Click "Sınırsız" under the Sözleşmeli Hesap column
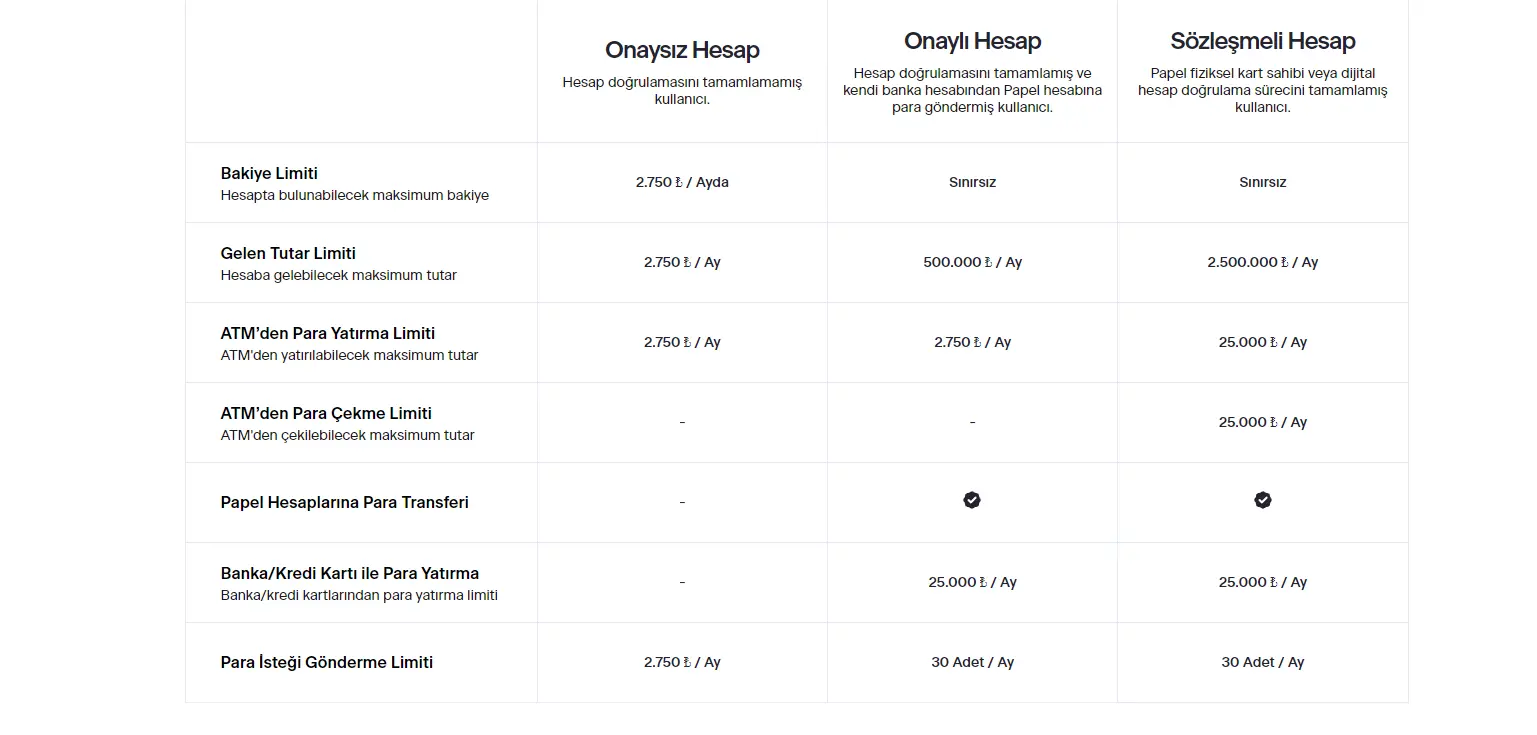Image resolution: width=1537 pixels, height=735 pixels. [x=1263, y=182]
